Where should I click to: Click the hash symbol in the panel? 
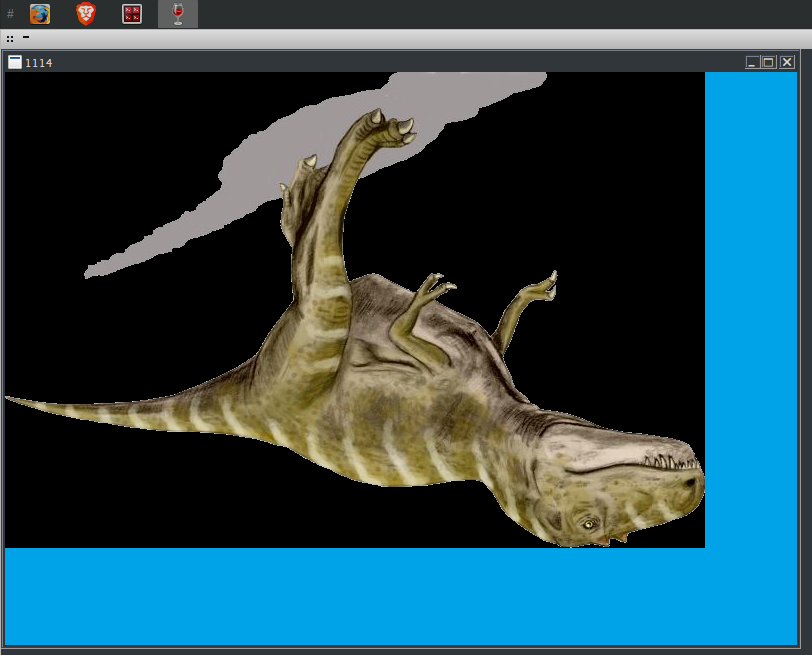point(10,14)
